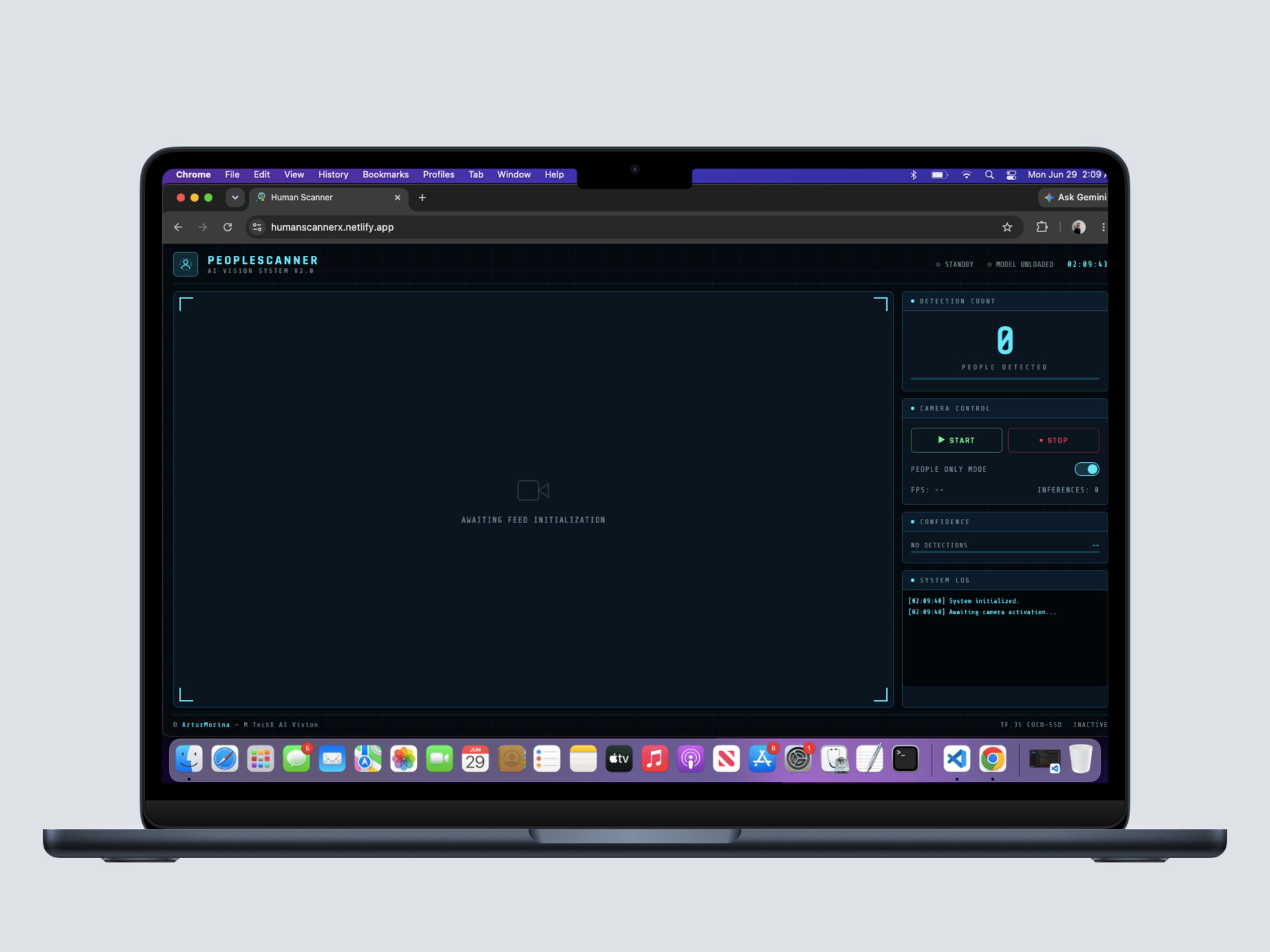1270x952 pixels.
Task: Open Notes app in the dock
Action: pos(583,759)
